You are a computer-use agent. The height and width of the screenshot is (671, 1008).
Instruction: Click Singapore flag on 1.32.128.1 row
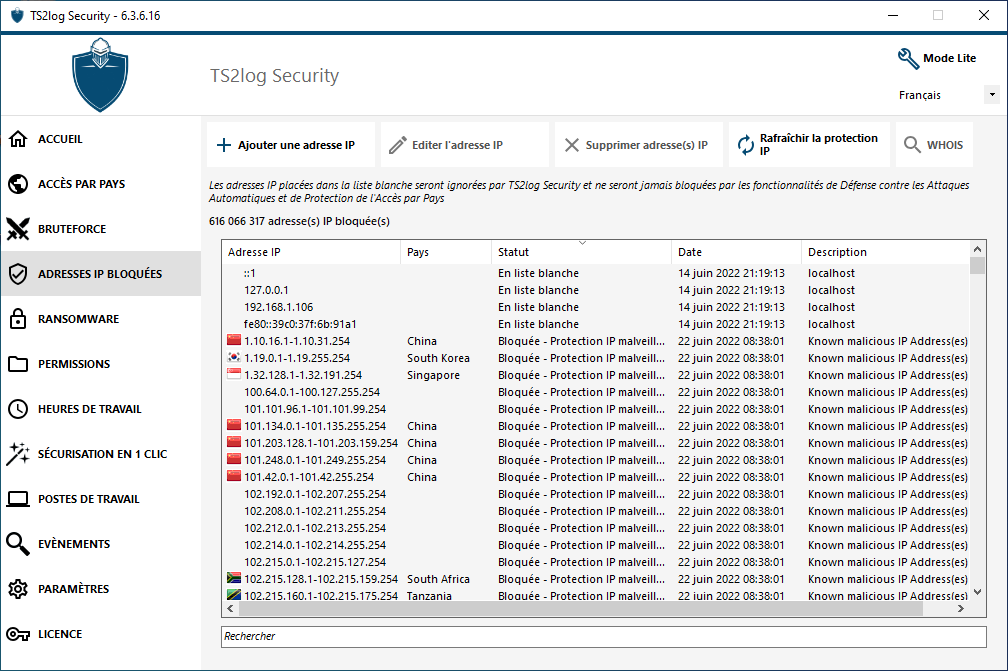point(234,375)
